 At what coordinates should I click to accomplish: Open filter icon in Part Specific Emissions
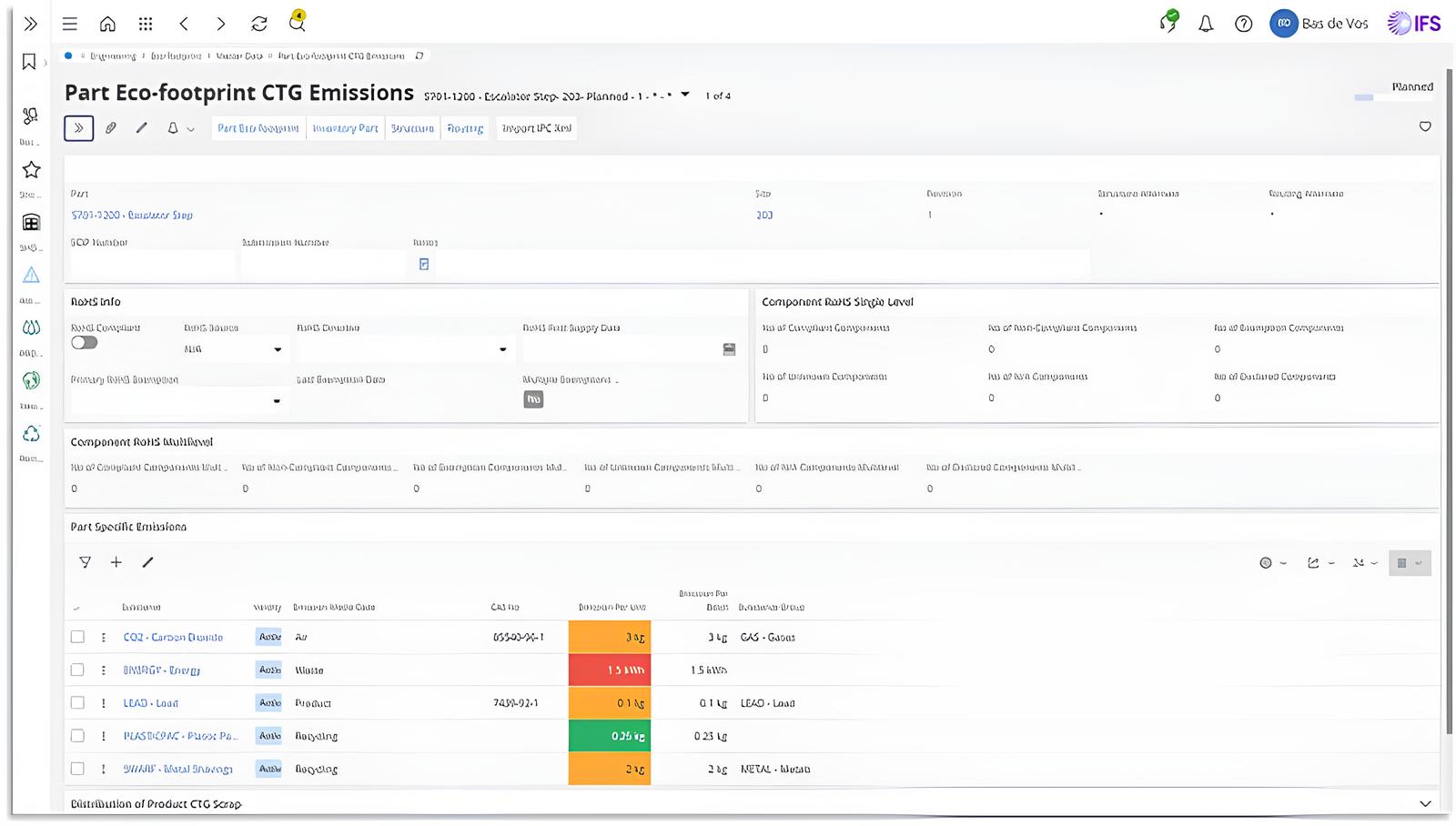[86, 562]
